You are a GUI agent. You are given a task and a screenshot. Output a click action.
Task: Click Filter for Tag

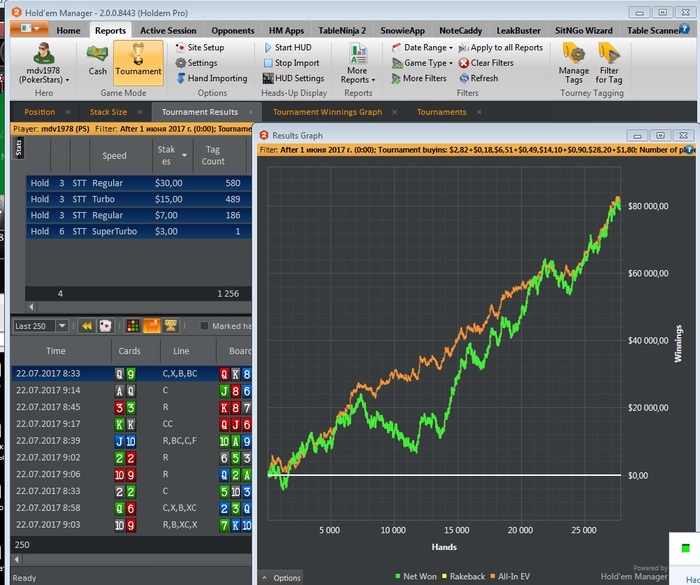[x=609, y=63]
